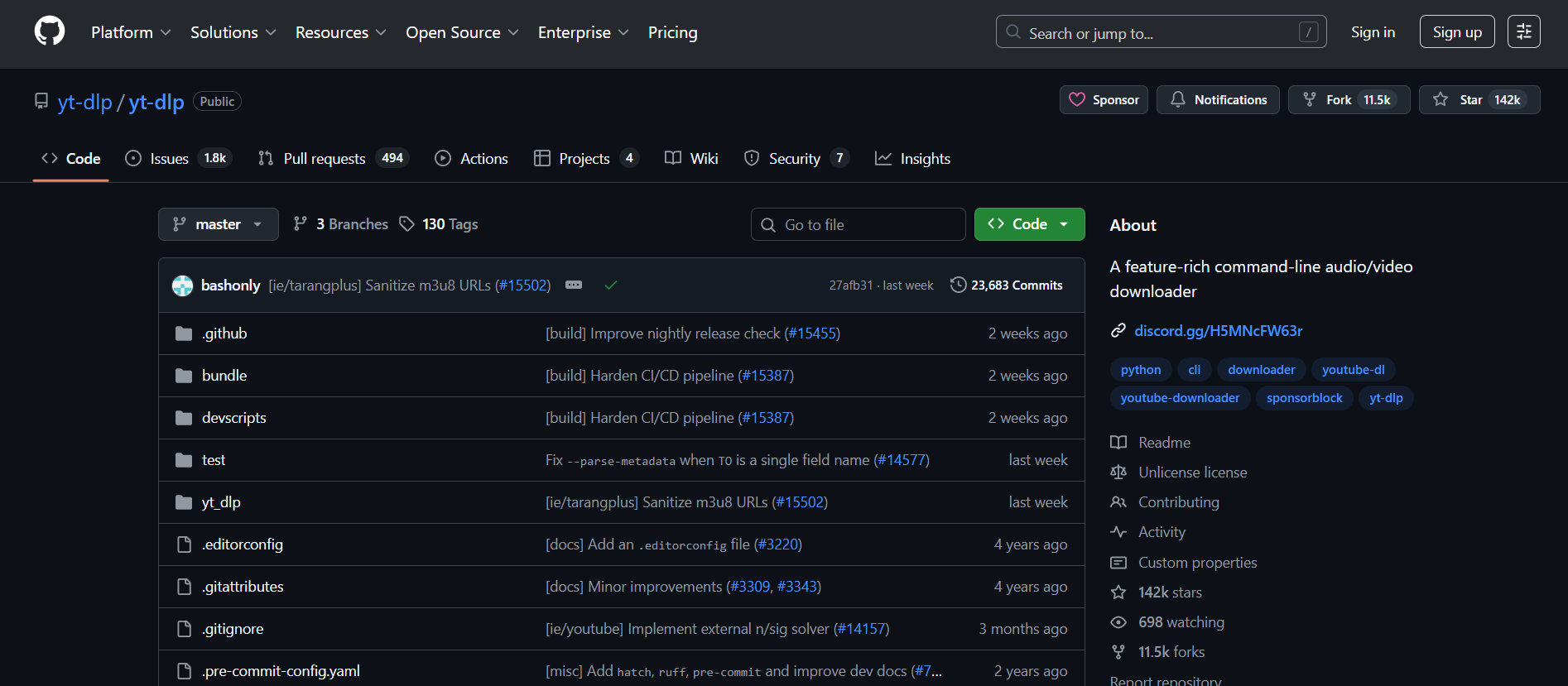This screenshot has width=1568, height=686.
Task: Sponsor the project via heart button
Action: click(1104, 100)
